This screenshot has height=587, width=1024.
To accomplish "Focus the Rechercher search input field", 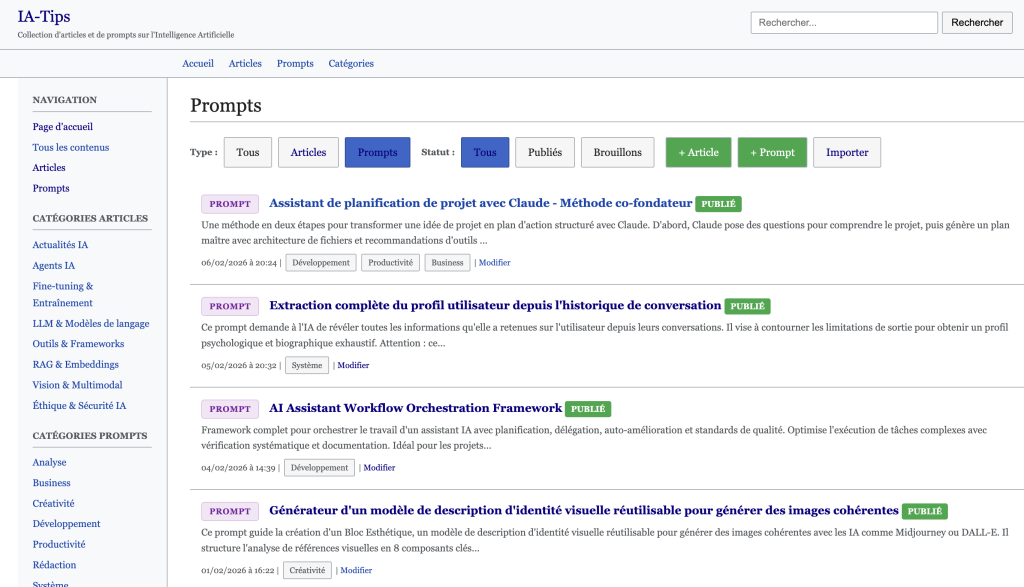I will click(843, 23).
